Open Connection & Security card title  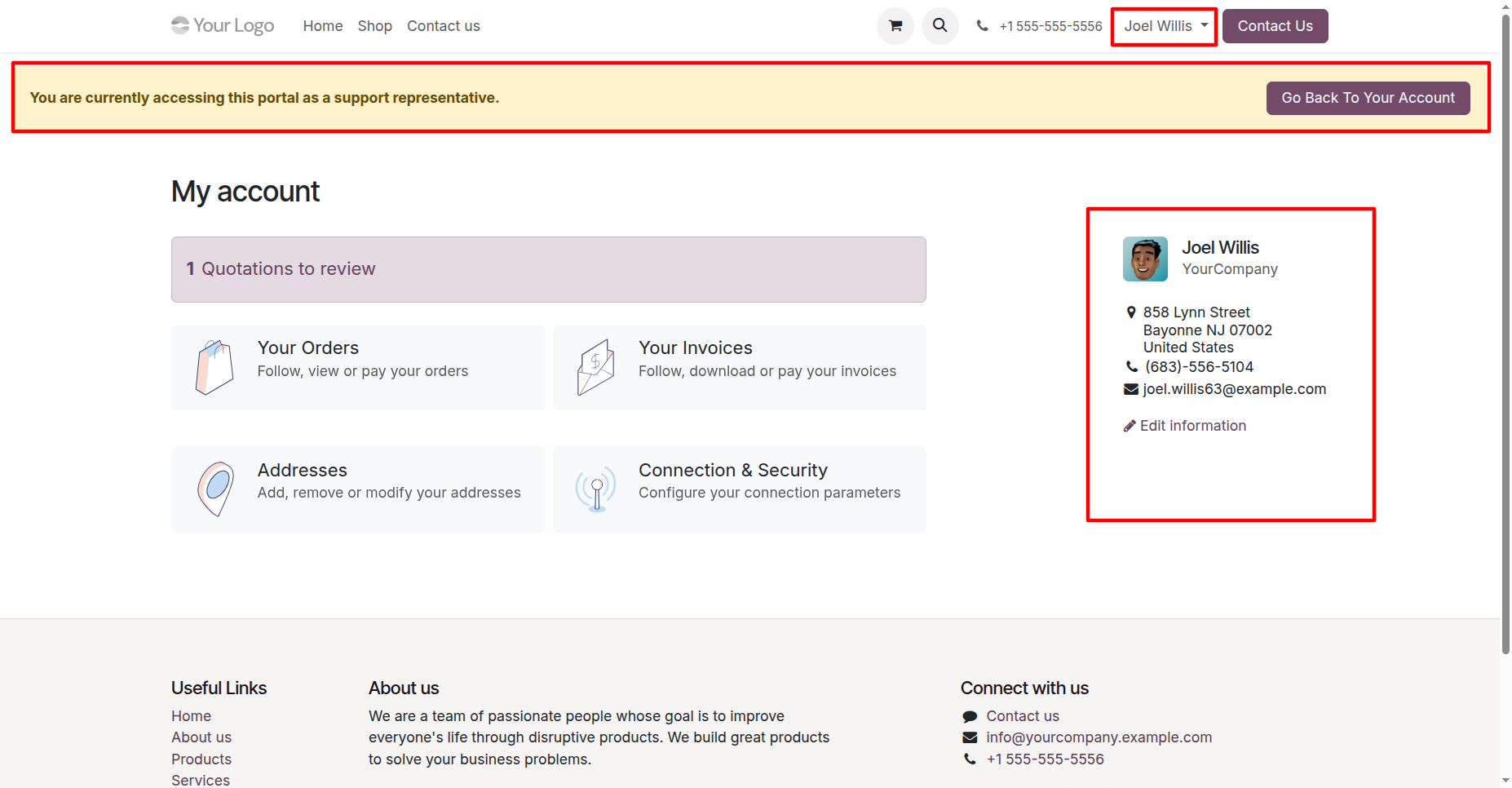point(733,471)
